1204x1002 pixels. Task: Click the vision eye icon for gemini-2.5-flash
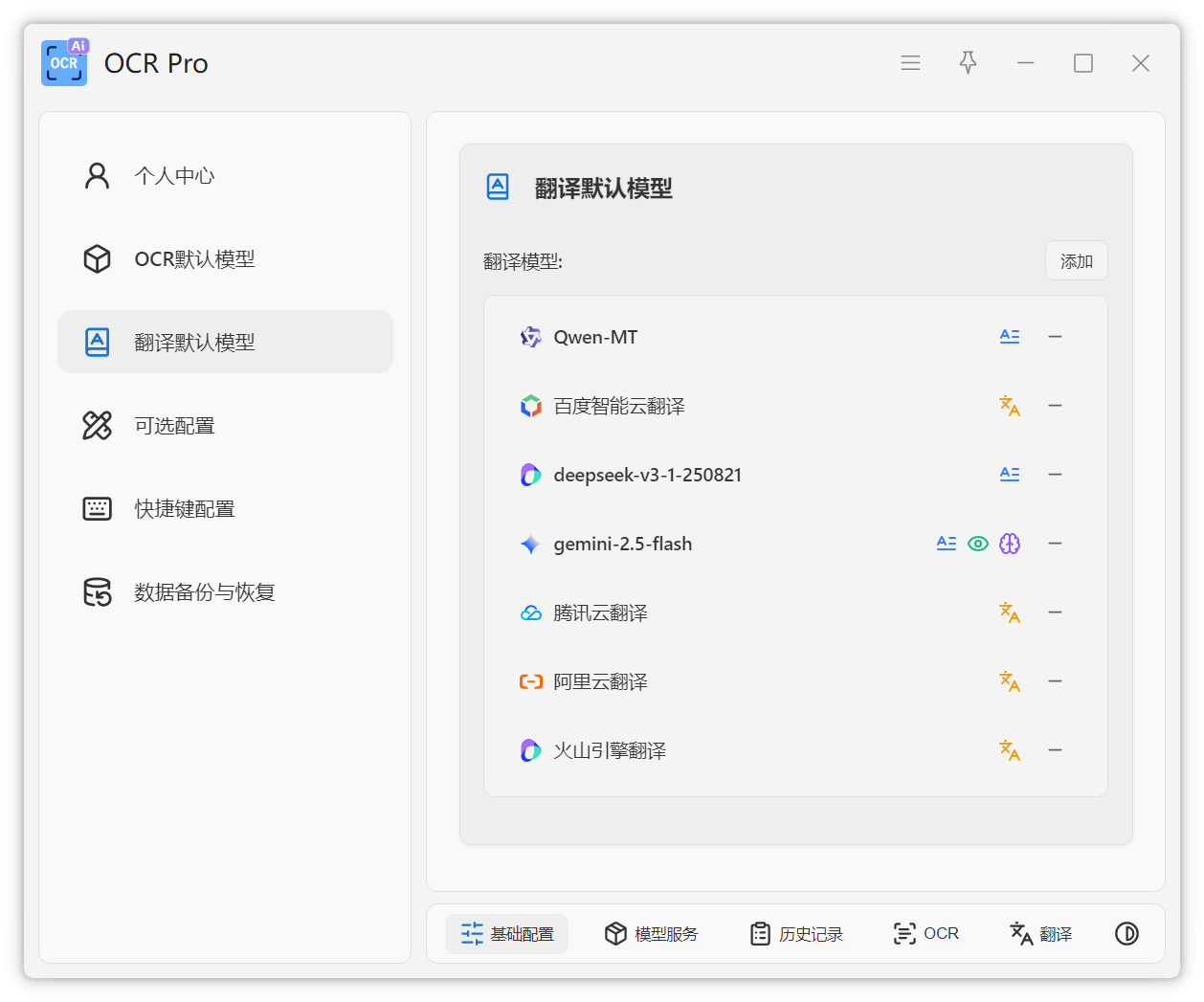click(x=977, y=544)
